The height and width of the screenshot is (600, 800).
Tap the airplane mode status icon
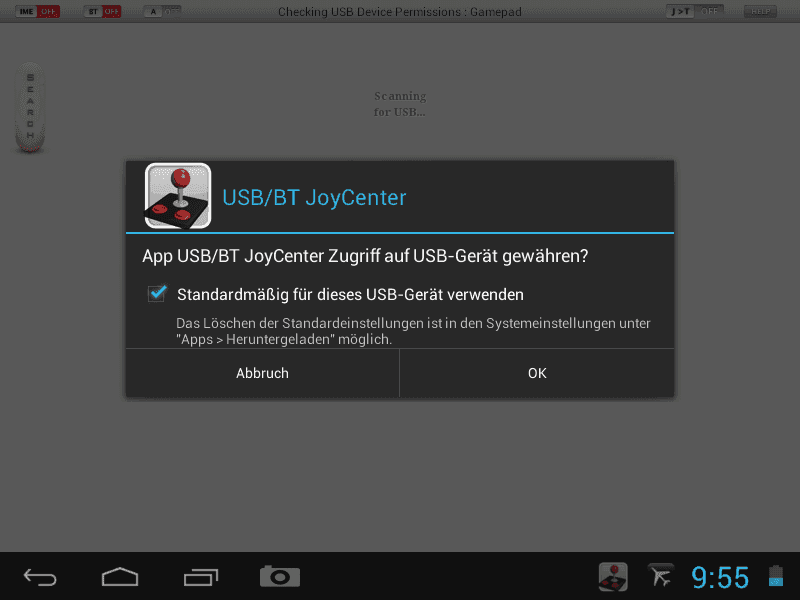click(661, 576)
